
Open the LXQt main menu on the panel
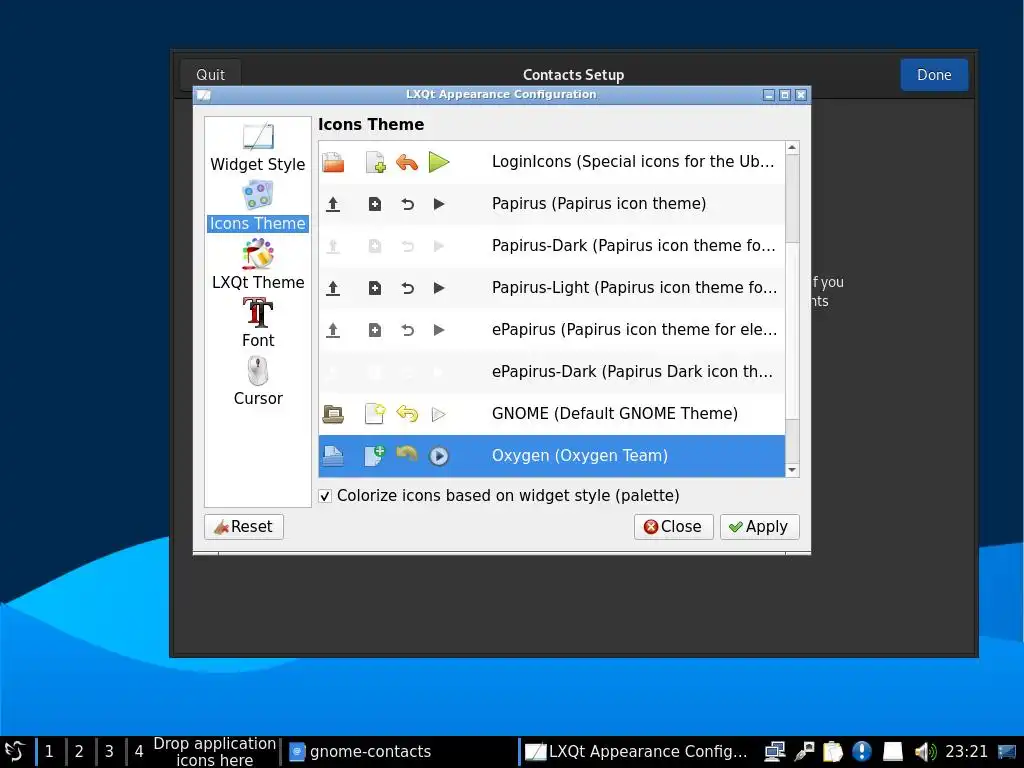(14, 752)
